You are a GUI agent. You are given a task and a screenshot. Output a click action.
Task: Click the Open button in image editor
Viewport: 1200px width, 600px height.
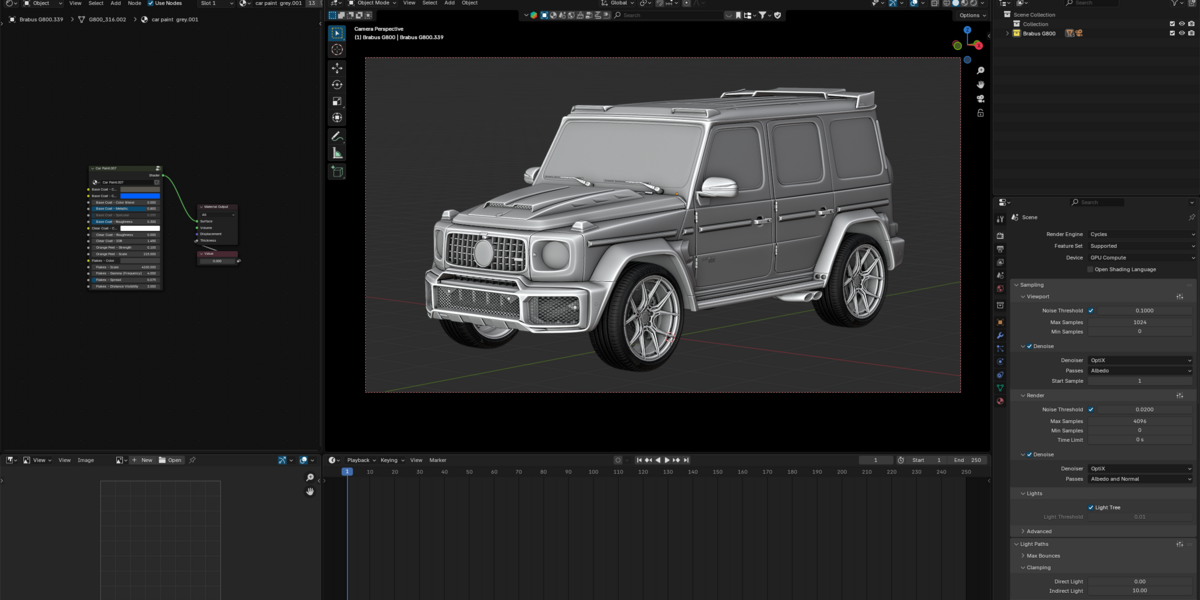[171, 460]
